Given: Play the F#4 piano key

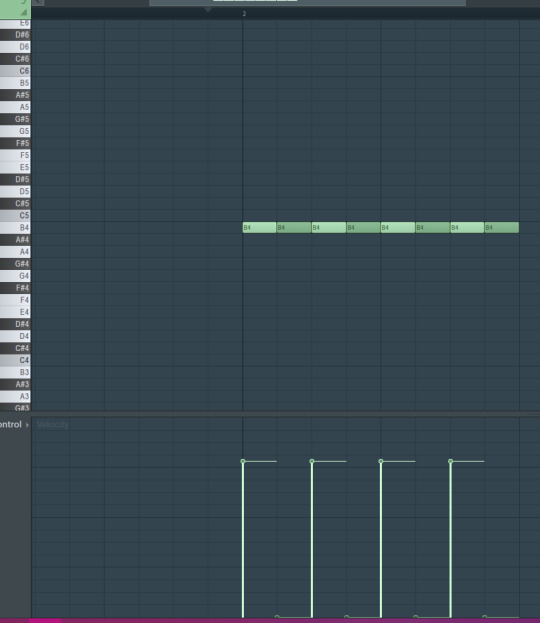Looking at the screenshot, I should pyautogui.click(x=15, y=288).
